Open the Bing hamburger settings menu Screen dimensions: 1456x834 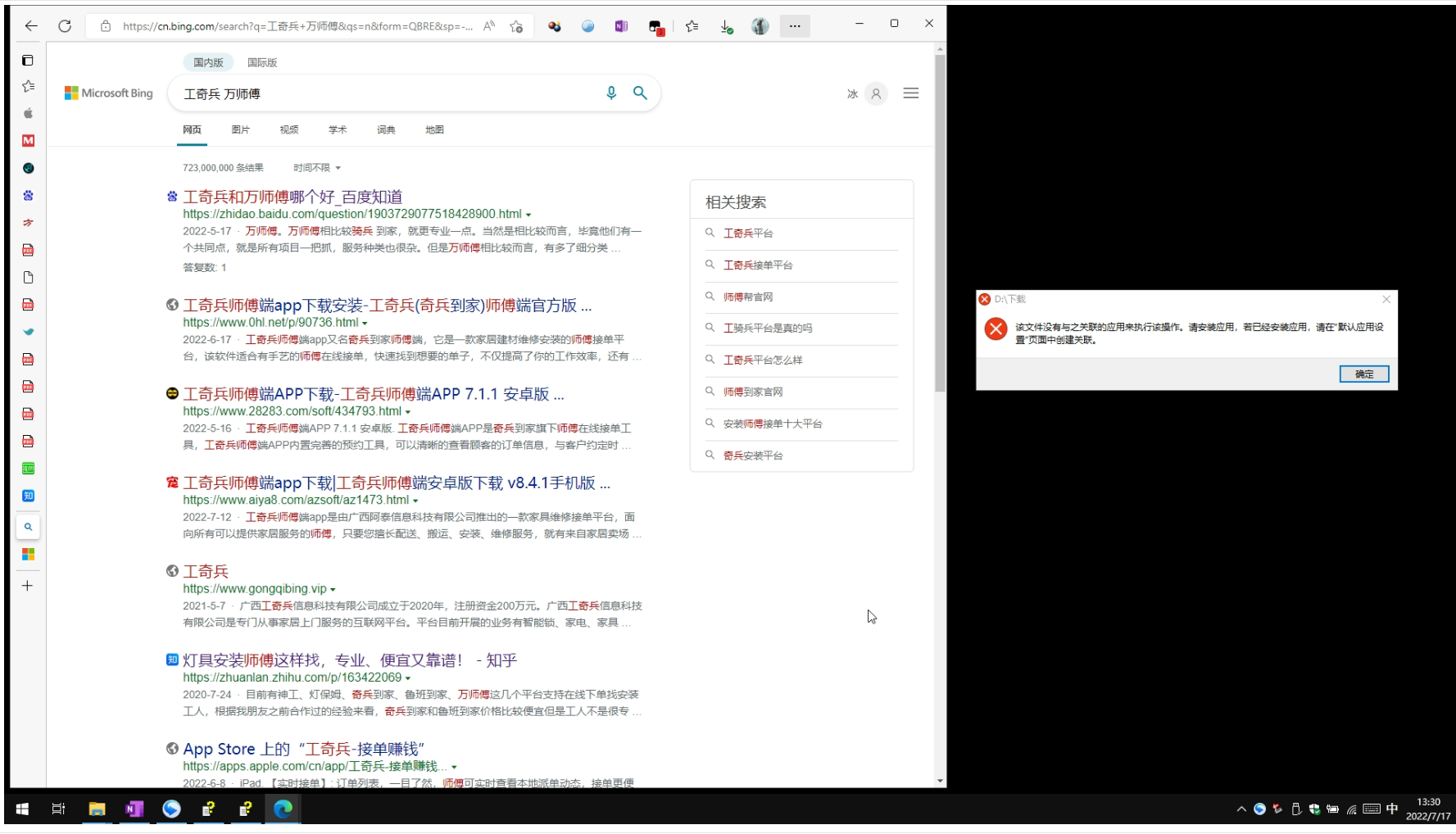point(910,93)
